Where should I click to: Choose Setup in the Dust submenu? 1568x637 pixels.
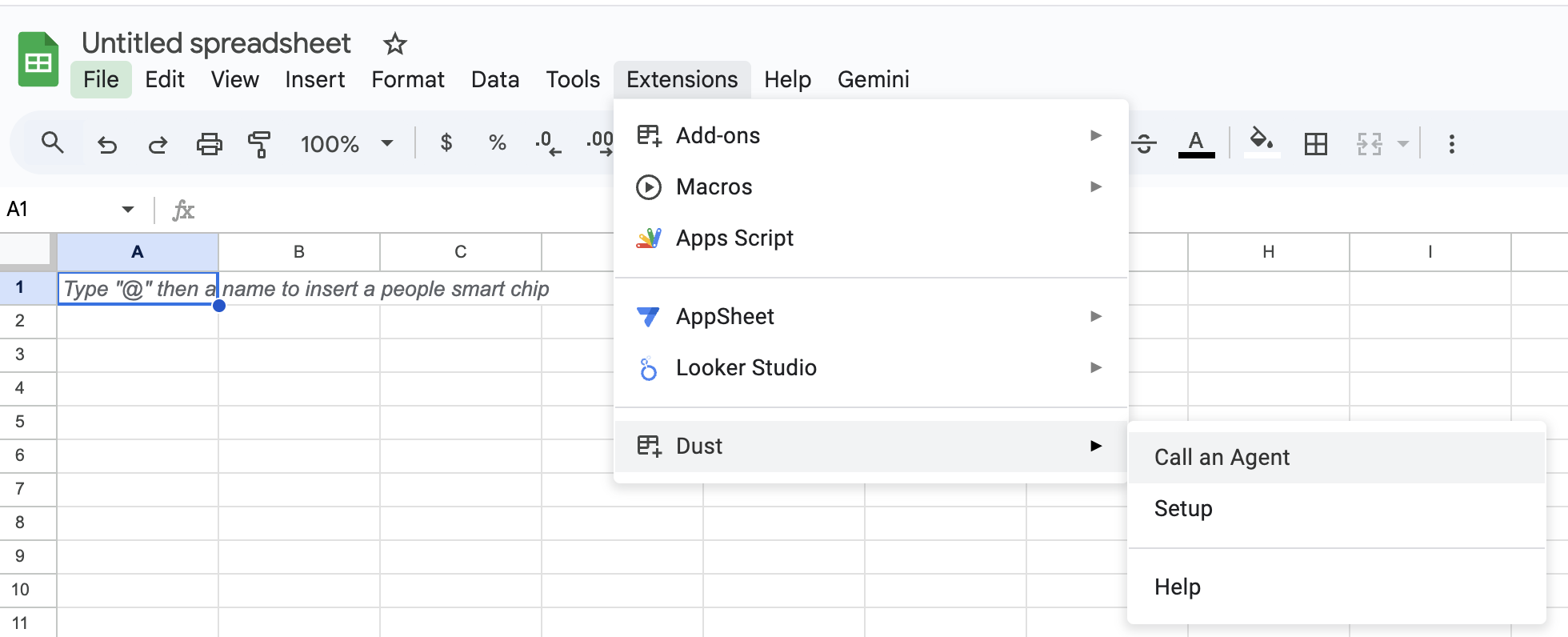coord(1183,509)
